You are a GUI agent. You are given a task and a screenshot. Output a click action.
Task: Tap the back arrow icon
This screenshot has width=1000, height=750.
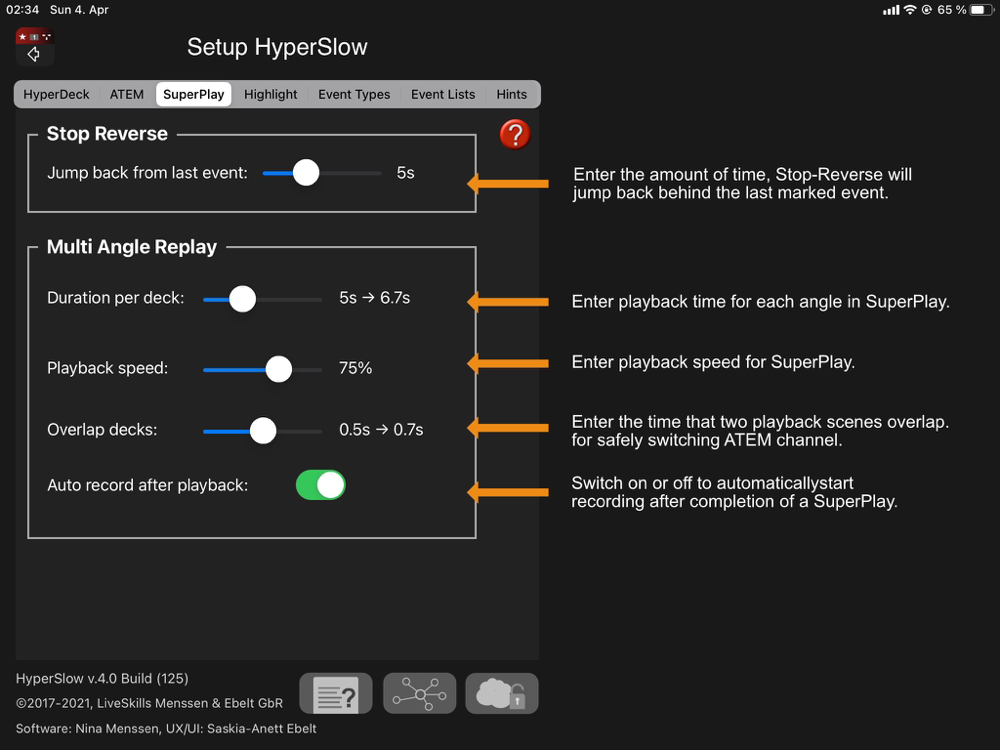[x=34, y=54]
